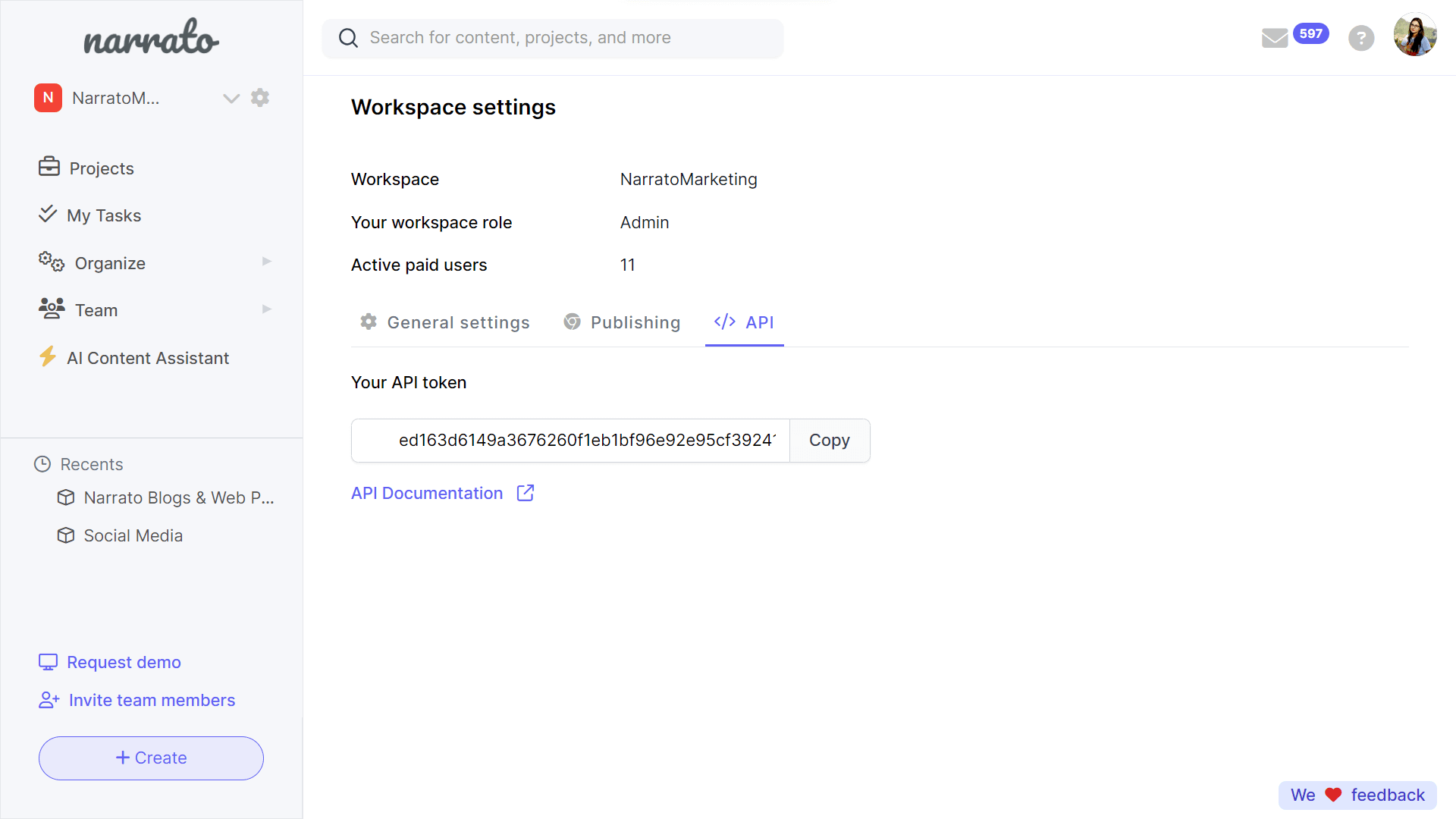Click the We love feedback button

coord(1357,795)
